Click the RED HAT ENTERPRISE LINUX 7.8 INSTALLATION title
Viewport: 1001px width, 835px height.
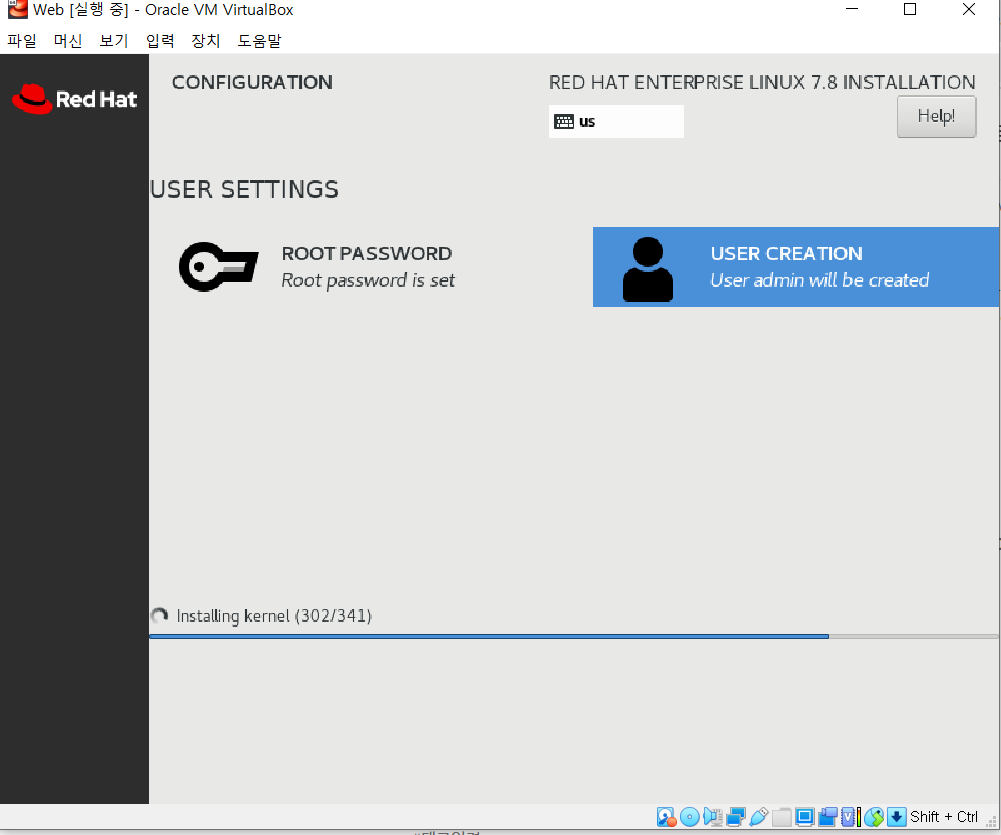[x=762, y=82]
